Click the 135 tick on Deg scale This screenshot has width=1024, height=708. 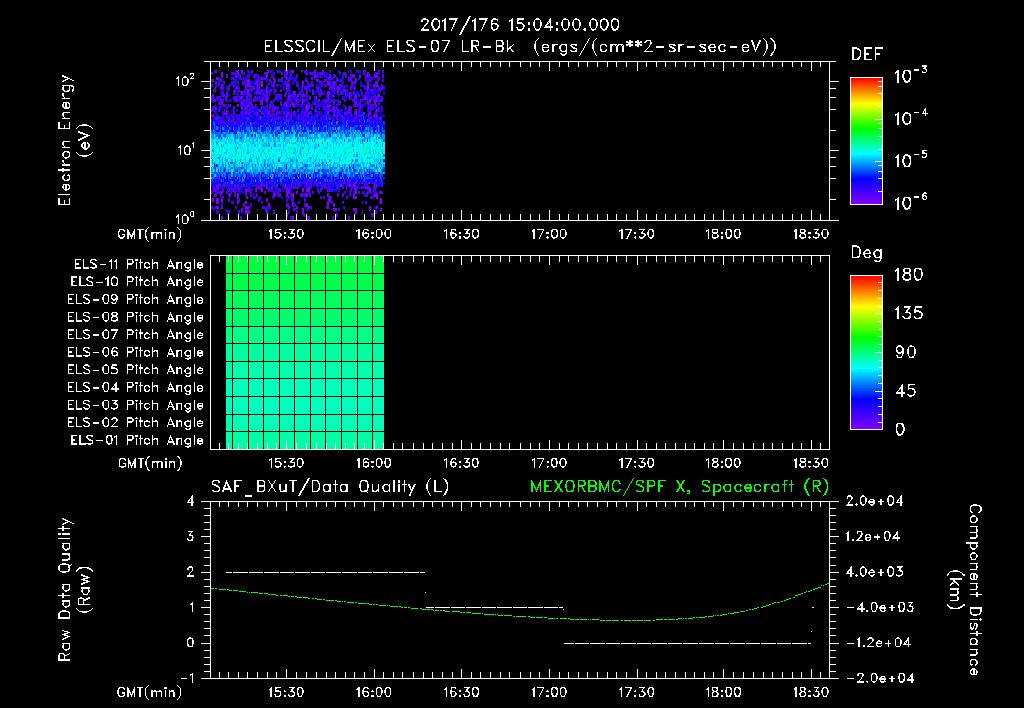point(908,313)
